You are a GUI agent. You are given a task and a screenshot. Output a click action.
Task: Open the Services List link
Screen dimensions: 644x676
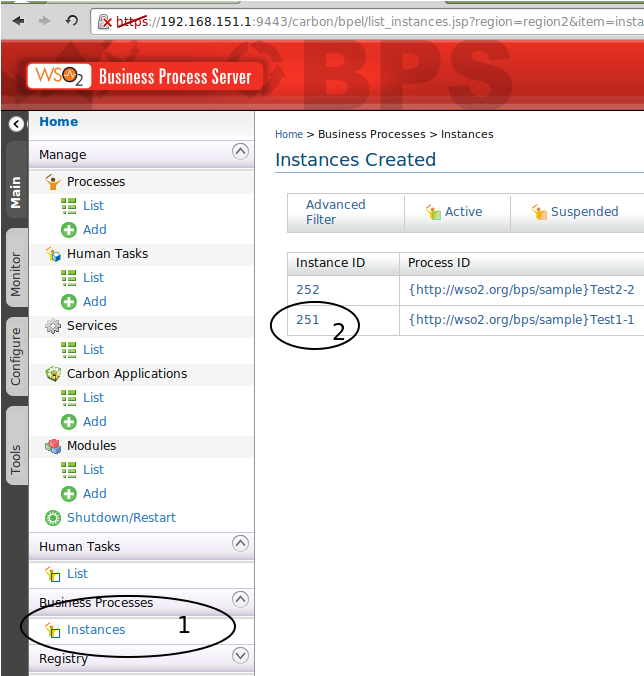[94, 350]
